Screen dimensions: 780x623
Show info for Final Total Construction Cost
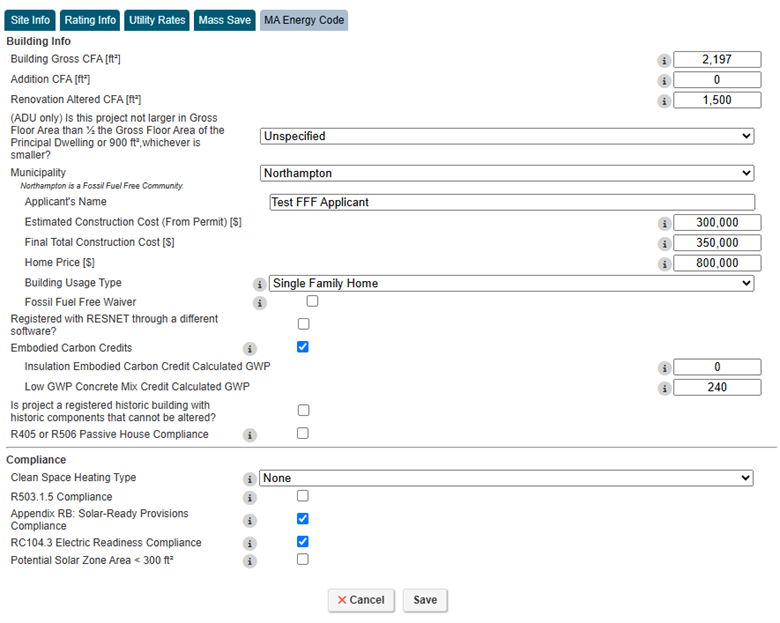(664, 244)
